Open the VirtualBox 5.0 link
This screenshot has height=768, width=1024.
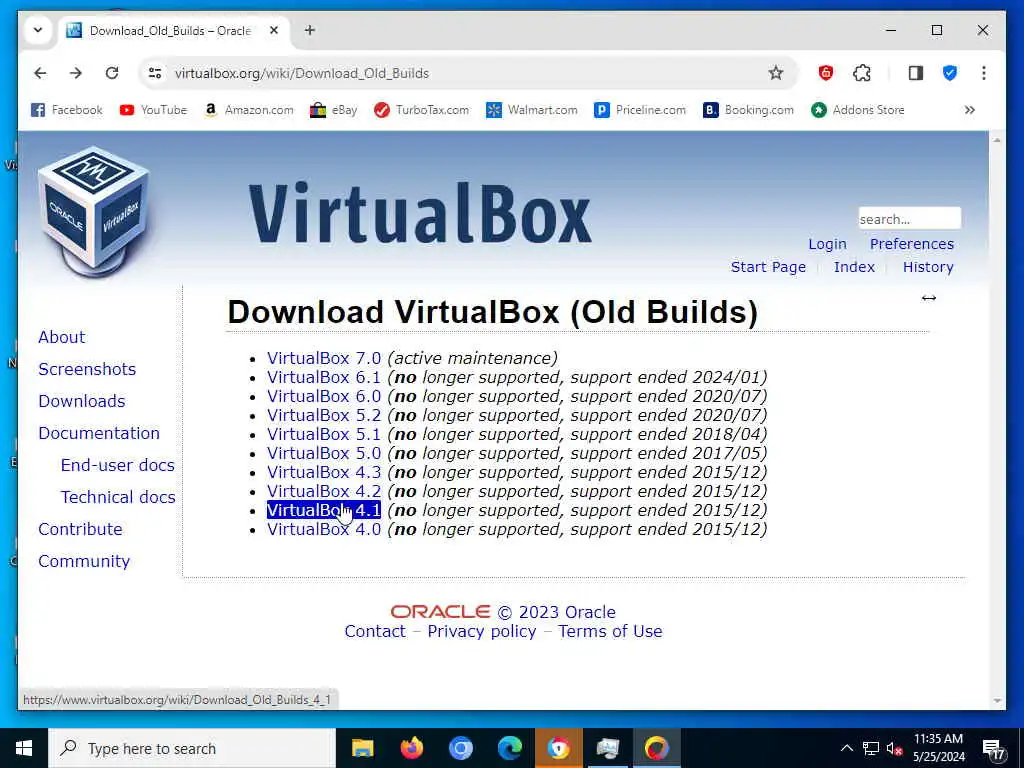click(x=324, y=453)
